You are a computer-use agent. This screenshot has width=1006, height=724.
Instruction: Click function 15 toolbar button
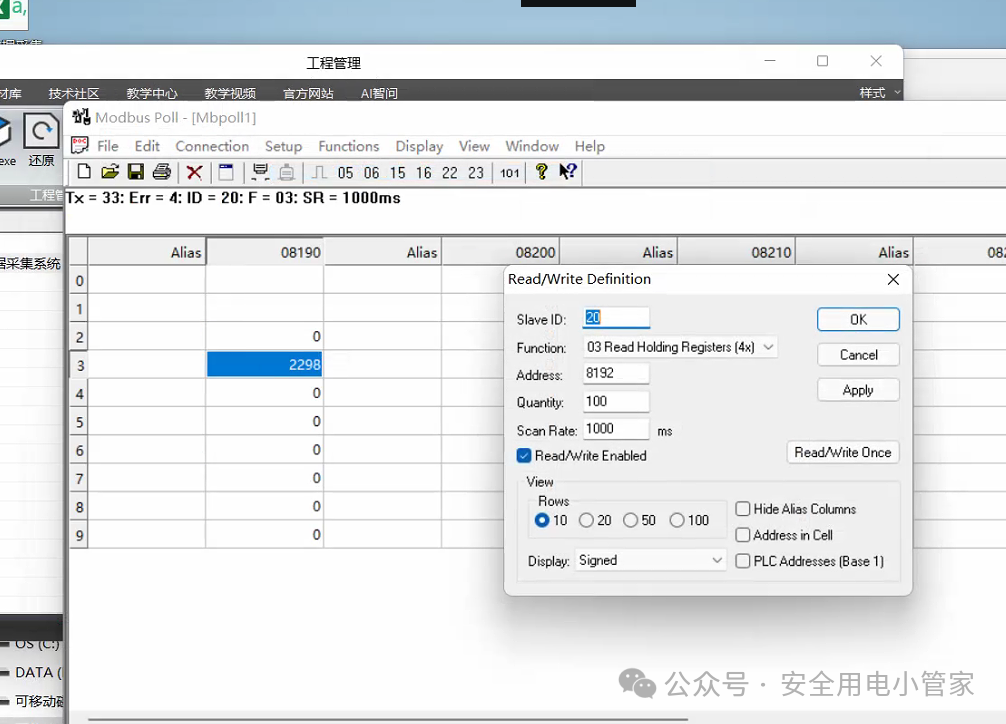point(398,173)
